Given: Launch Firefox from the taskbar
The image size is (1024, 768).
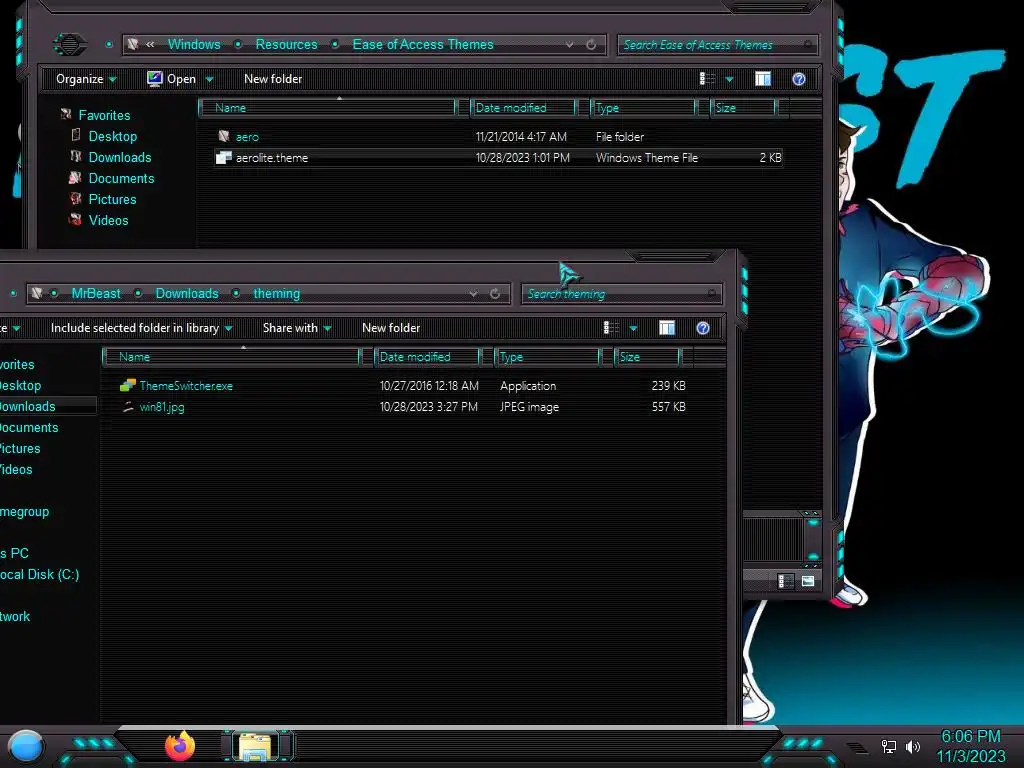Looking at the screenshot, I should pyautogui.click(x=180, y=746).
